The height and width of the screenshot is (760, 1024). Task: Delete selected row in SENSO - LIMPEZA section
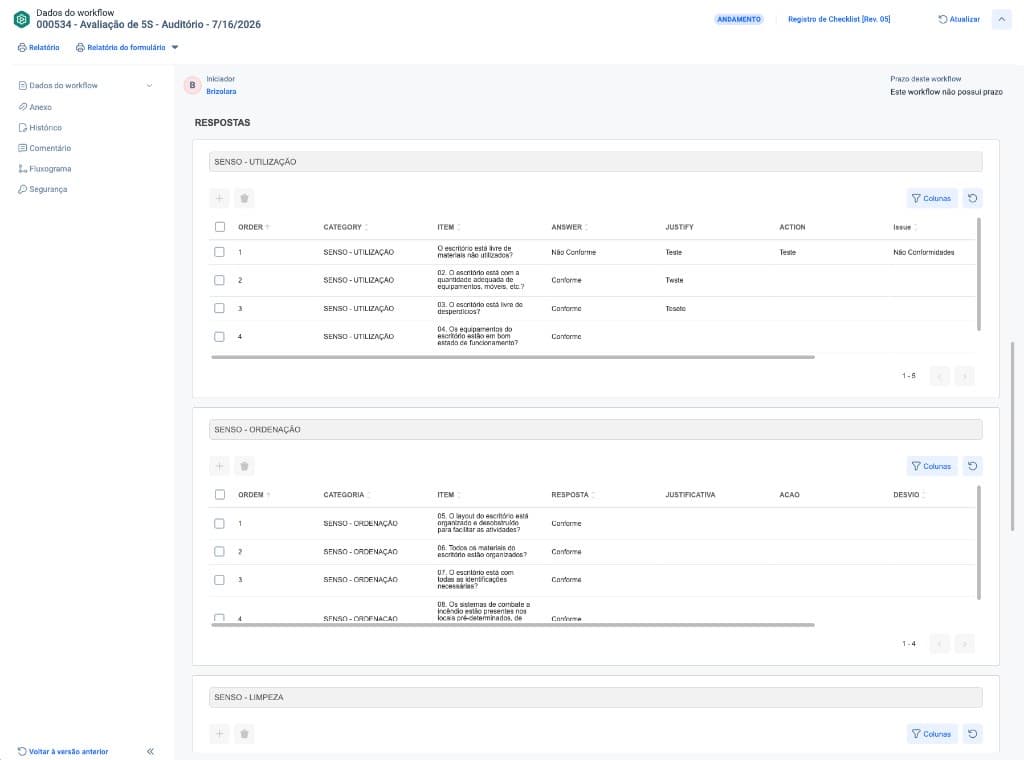point(244,734)
